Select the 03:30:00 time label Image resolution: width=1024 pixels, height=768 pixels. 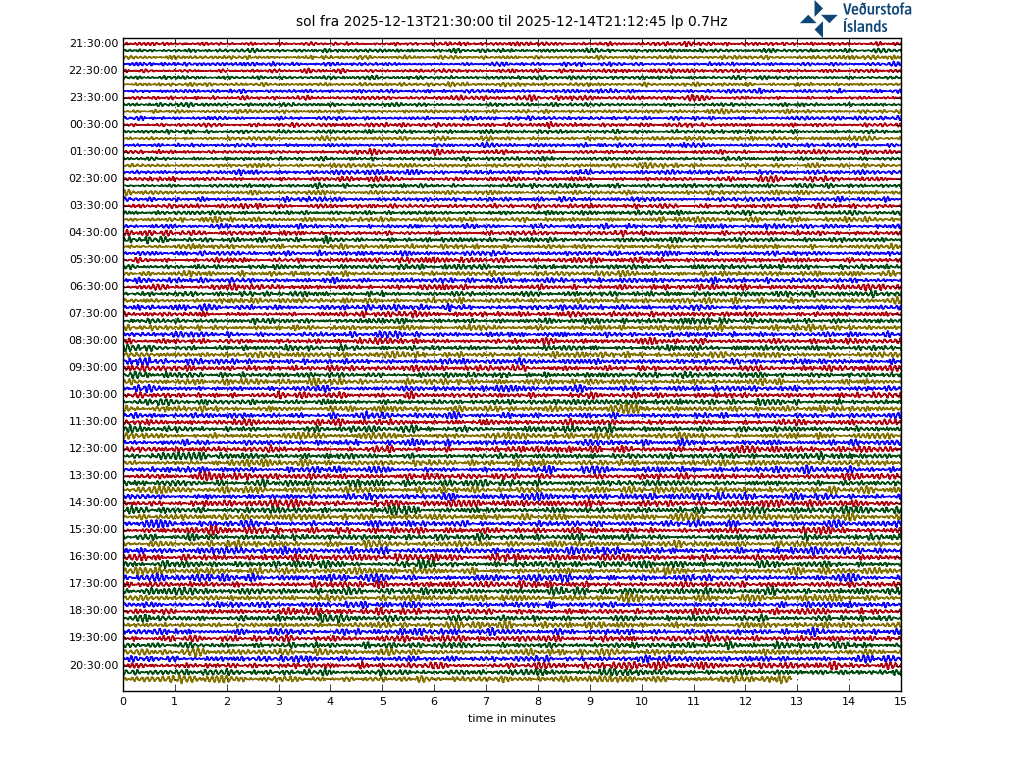94,206
